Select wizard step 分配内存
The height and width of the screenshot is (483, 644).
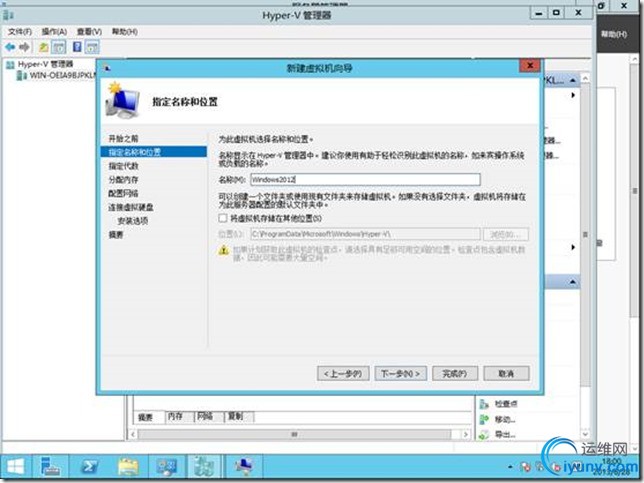[123, 179]
